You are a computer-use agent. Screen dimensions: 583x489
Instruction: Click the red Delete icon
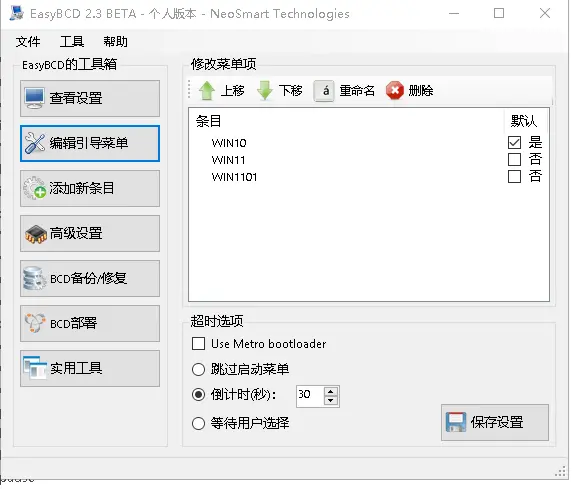point(395,91)
